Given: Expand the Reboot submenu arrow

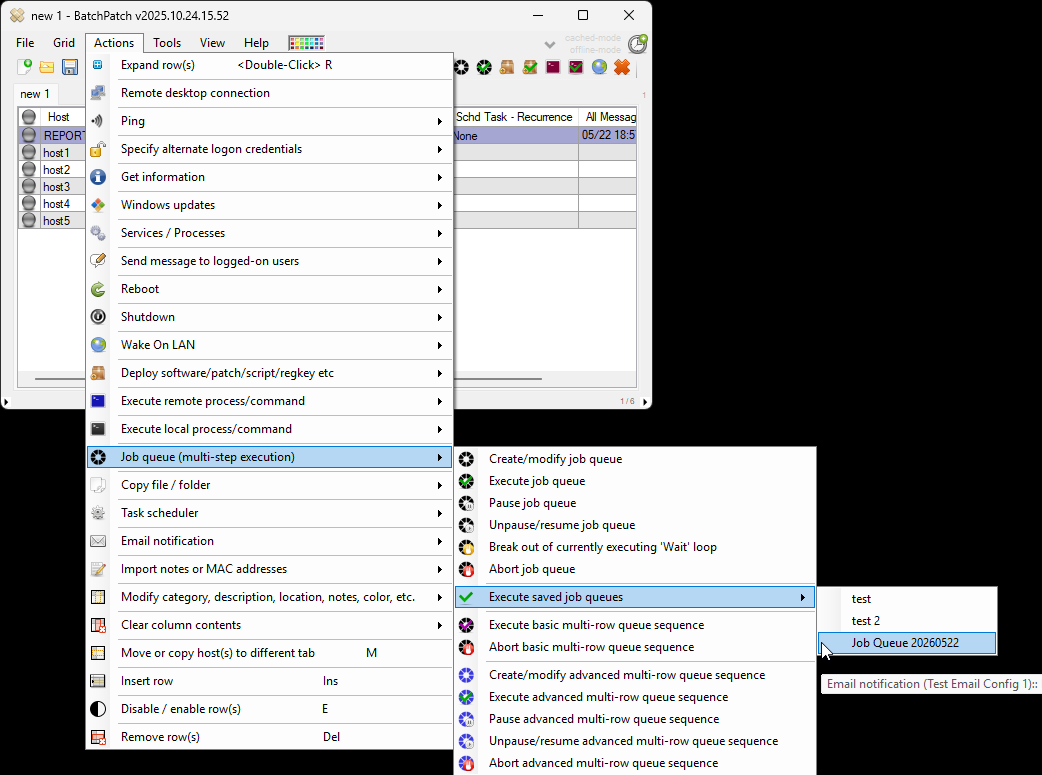Looking at the screenshot, I should tap(439, 290).
